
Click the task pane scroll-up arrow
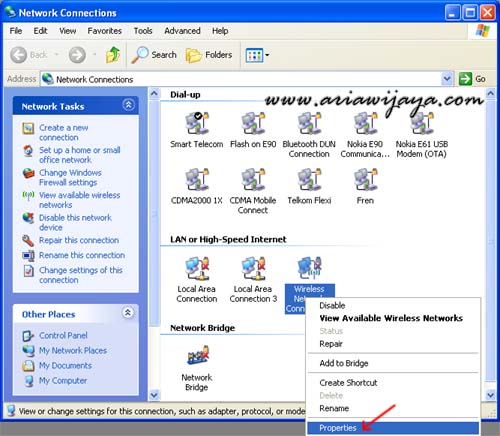coord(154,93)
